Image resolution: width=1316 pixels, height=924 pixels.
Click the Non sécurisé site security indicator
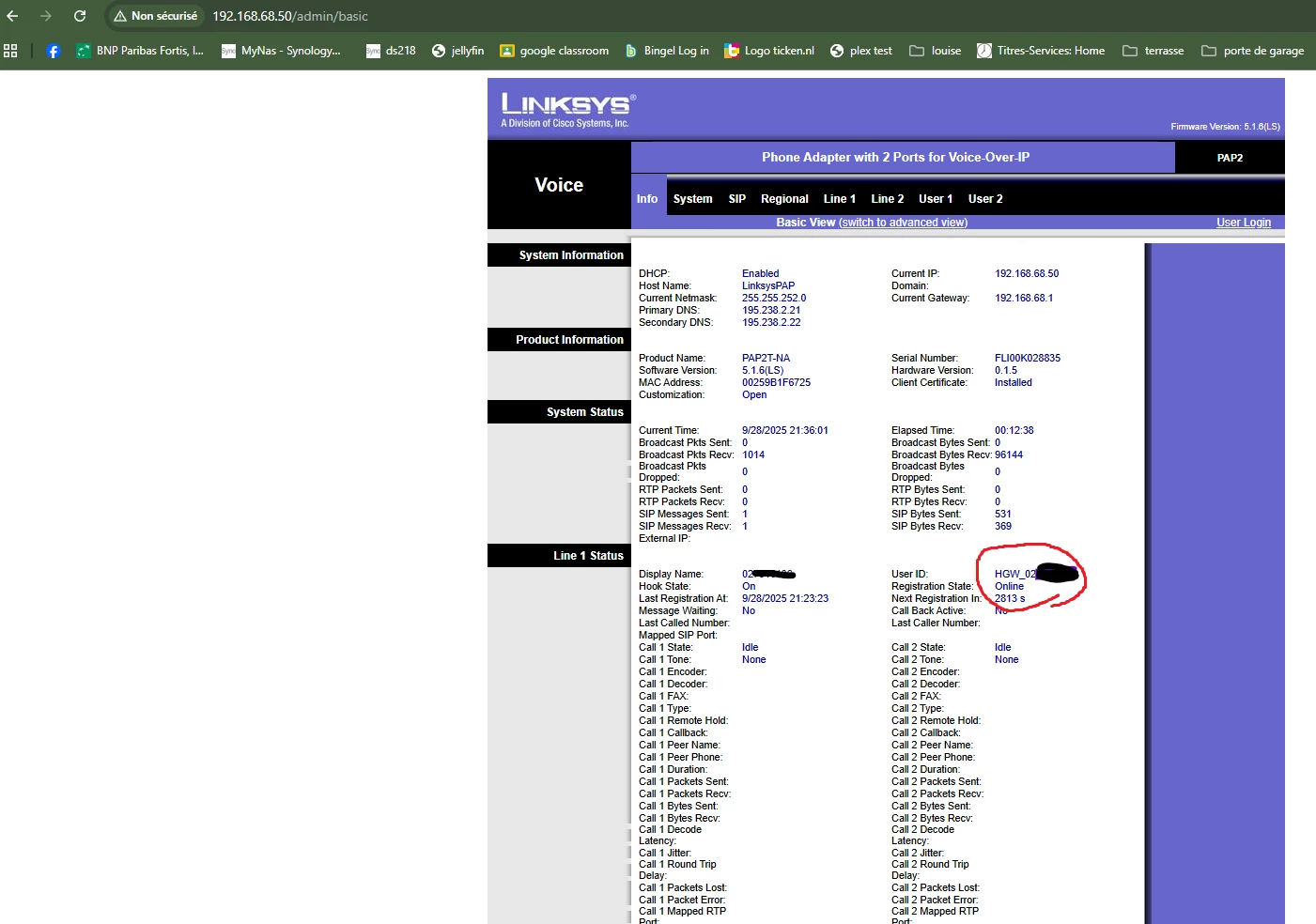click(155, 16)
